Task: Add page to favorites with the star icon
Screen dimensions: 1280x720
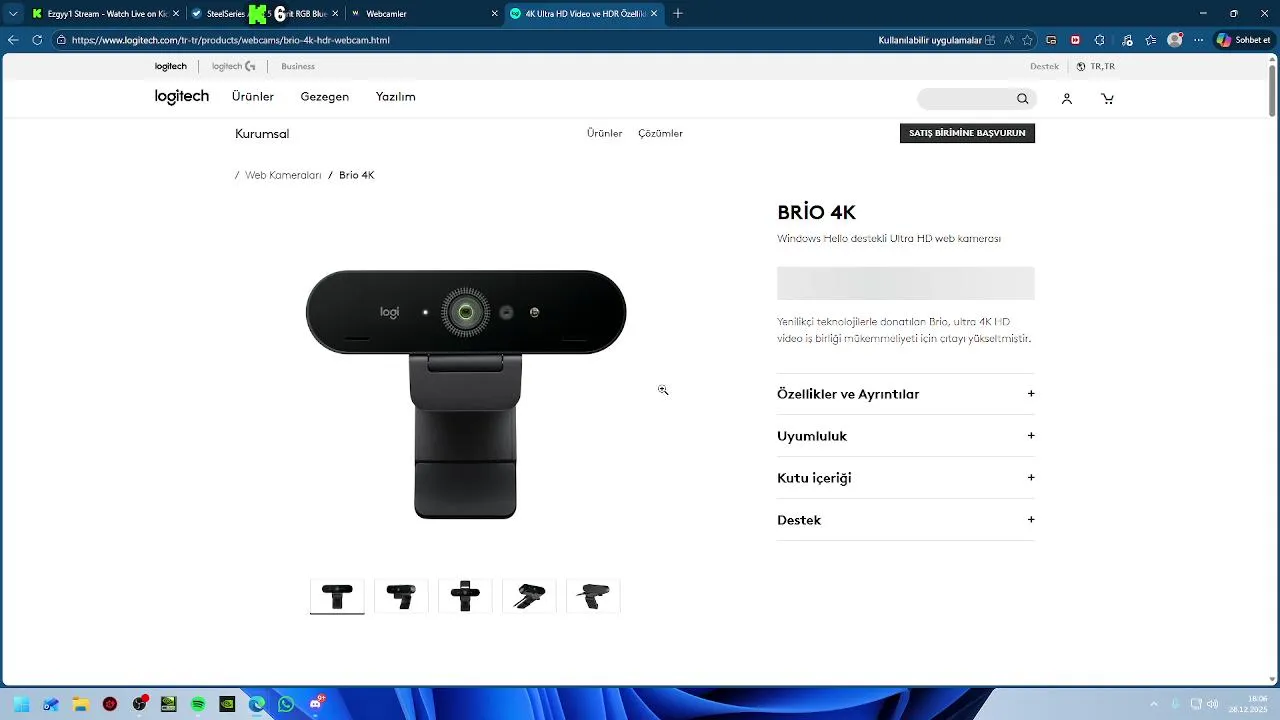Action: click(x=1027, y=40)
